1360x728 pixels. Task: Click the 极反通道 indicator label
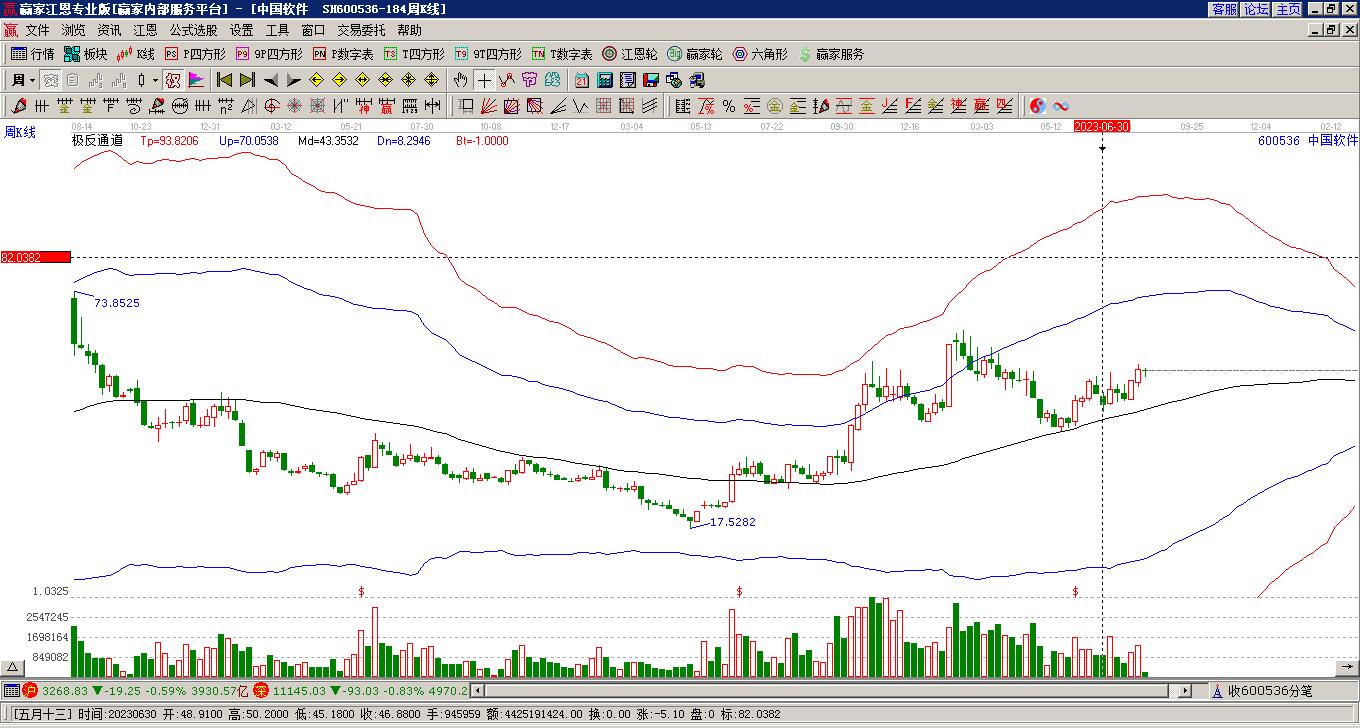[97, 141]
